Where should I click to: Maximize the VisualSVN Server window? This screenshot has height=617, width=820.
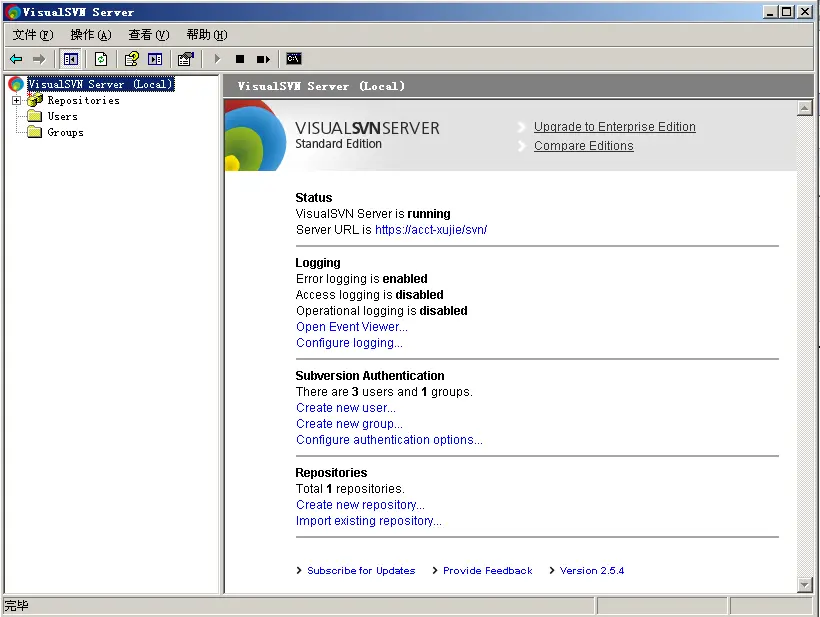click(x=786, y=12)
